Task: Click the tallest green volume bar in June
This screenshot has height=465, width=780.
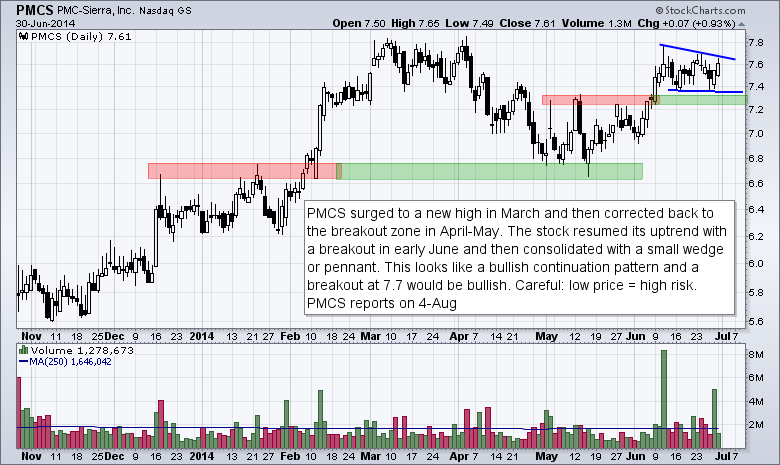Action: click(664, 399)
